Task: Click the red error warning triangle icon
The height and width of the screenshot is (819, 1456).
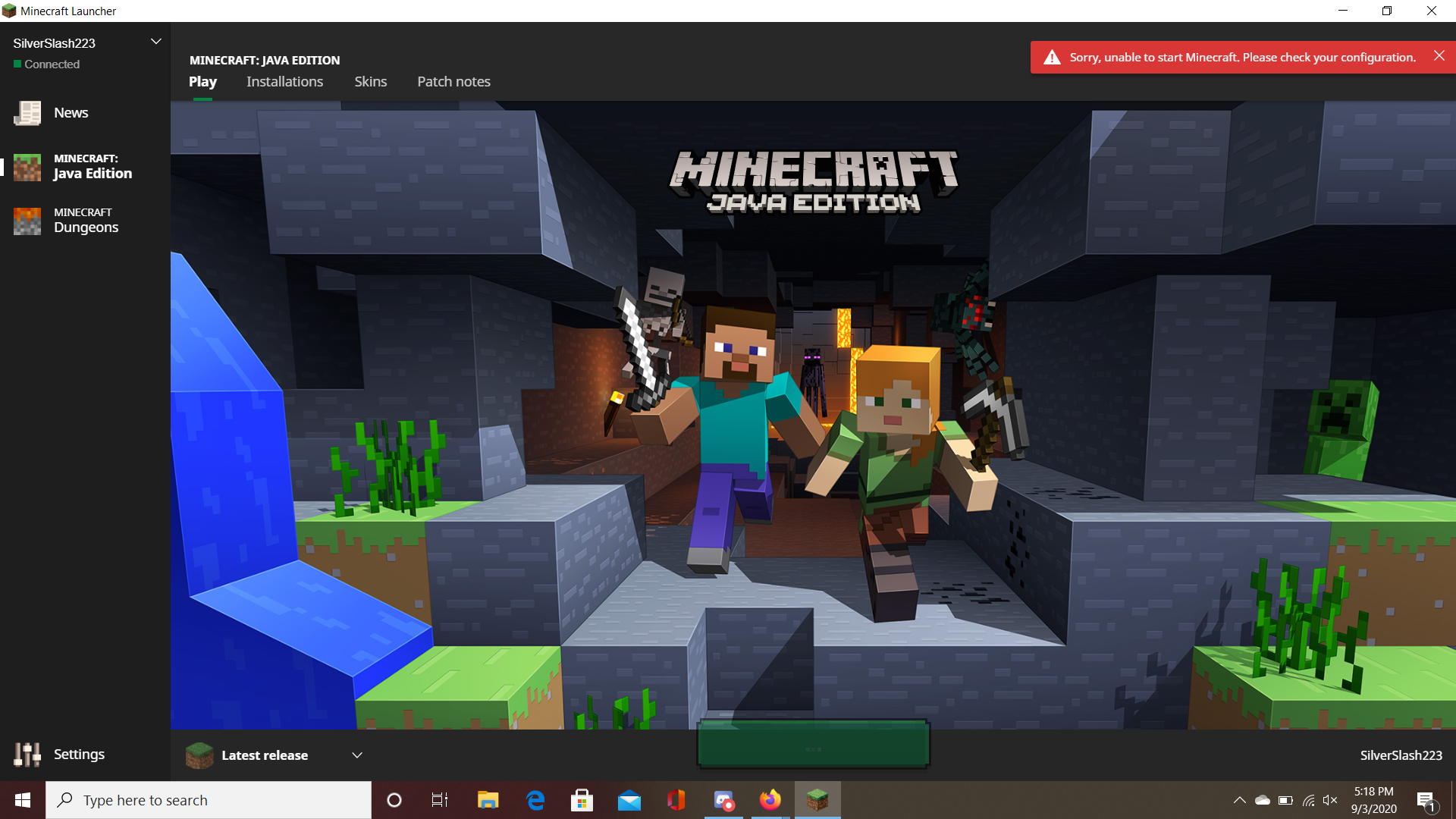Action: click(1052, 58)
